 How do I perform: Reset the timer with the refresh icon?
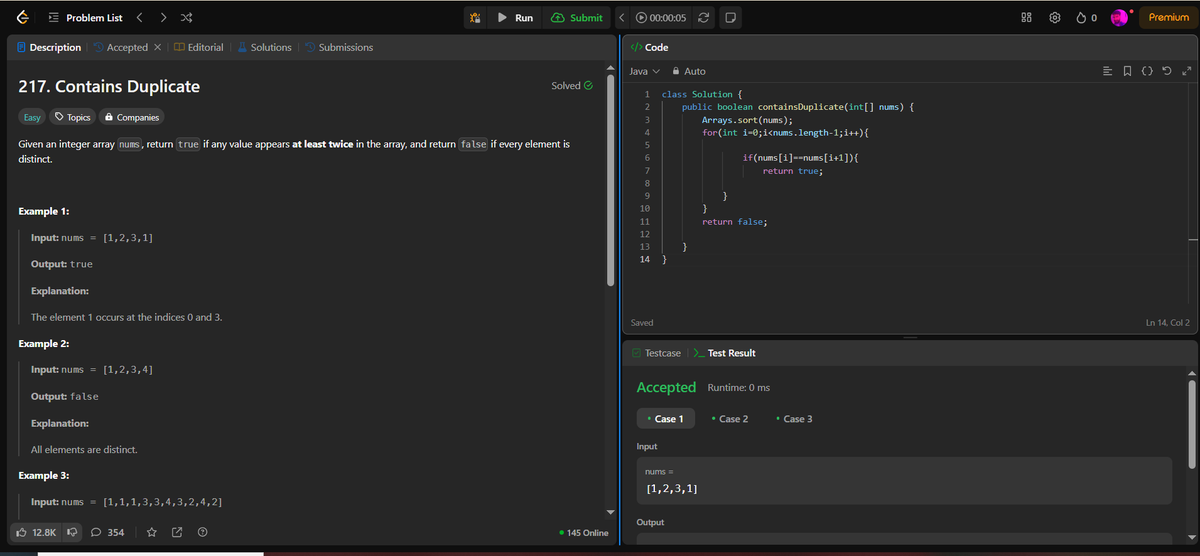[705, 18]
